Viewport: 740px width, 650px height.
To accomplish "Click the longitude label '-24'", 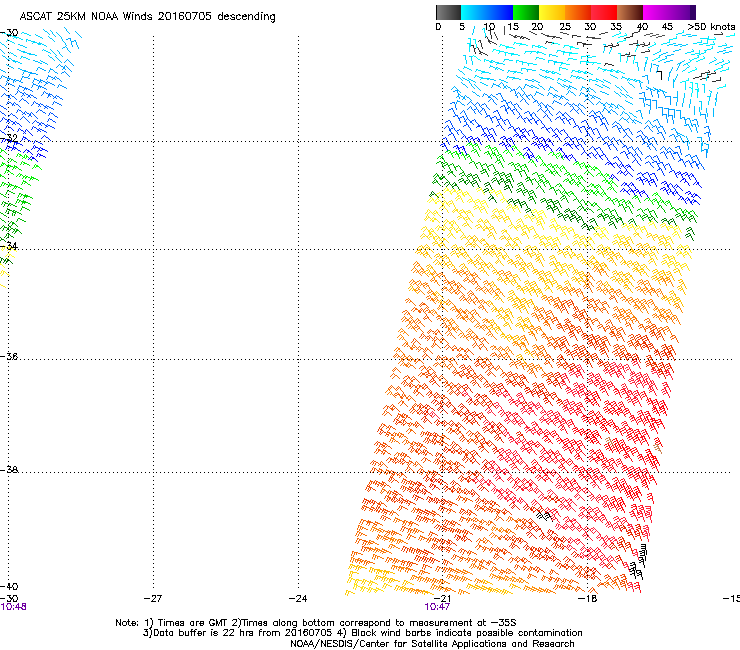I will coord(298,599).
